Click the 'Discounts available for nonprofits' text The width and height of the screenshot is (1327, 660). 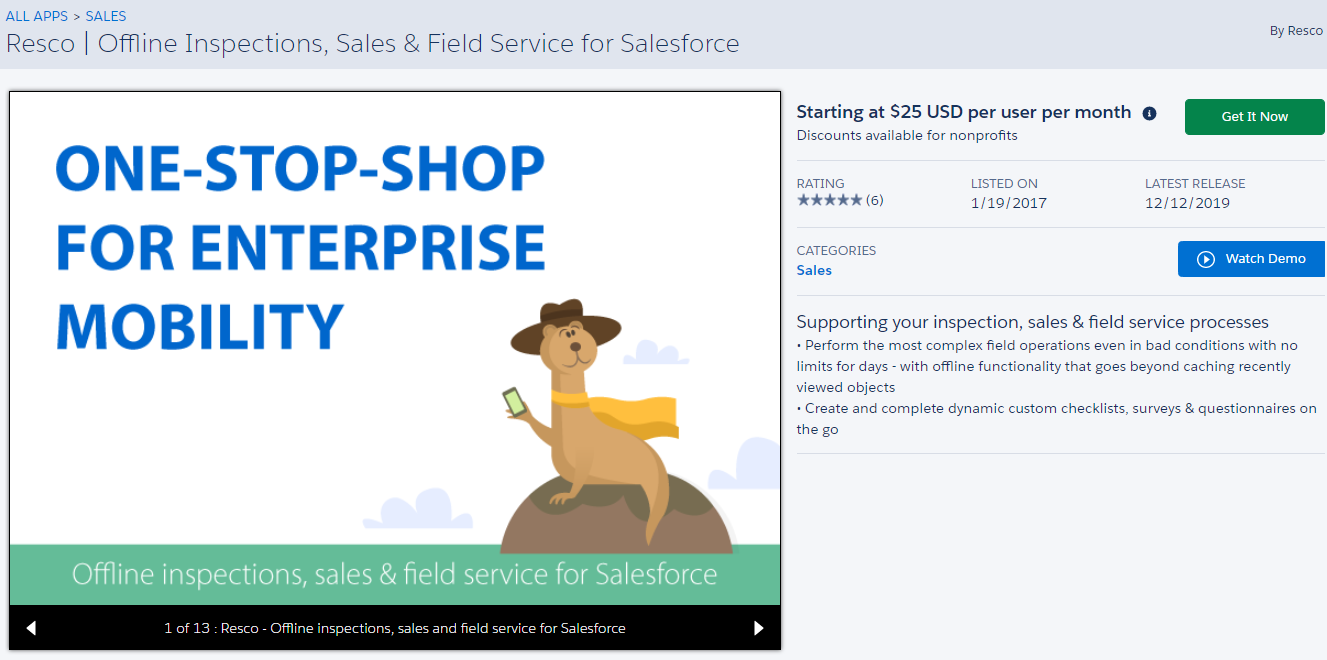(907, 135)
